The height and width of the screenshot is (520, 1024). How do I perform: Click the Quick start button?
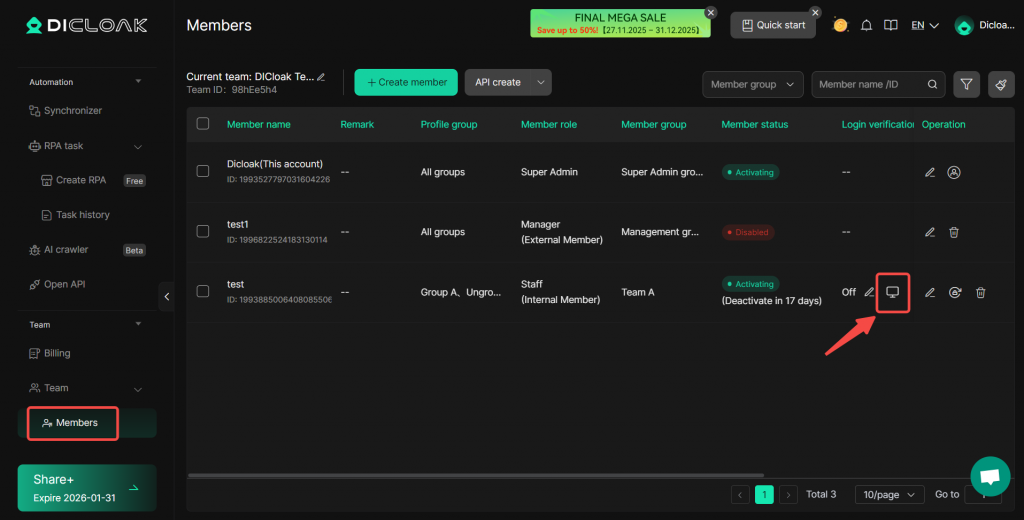(773, 25)
